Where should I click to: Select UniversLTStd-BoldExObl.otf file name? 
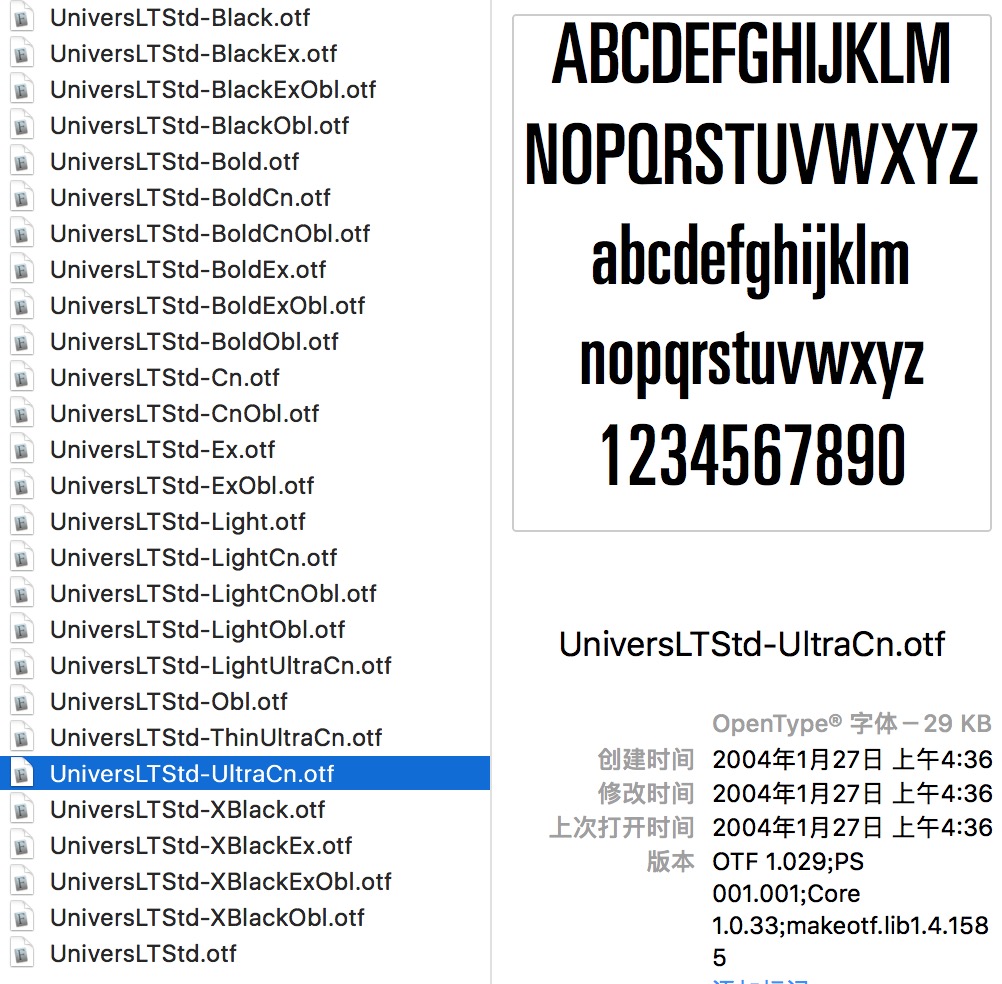[208, 305]
